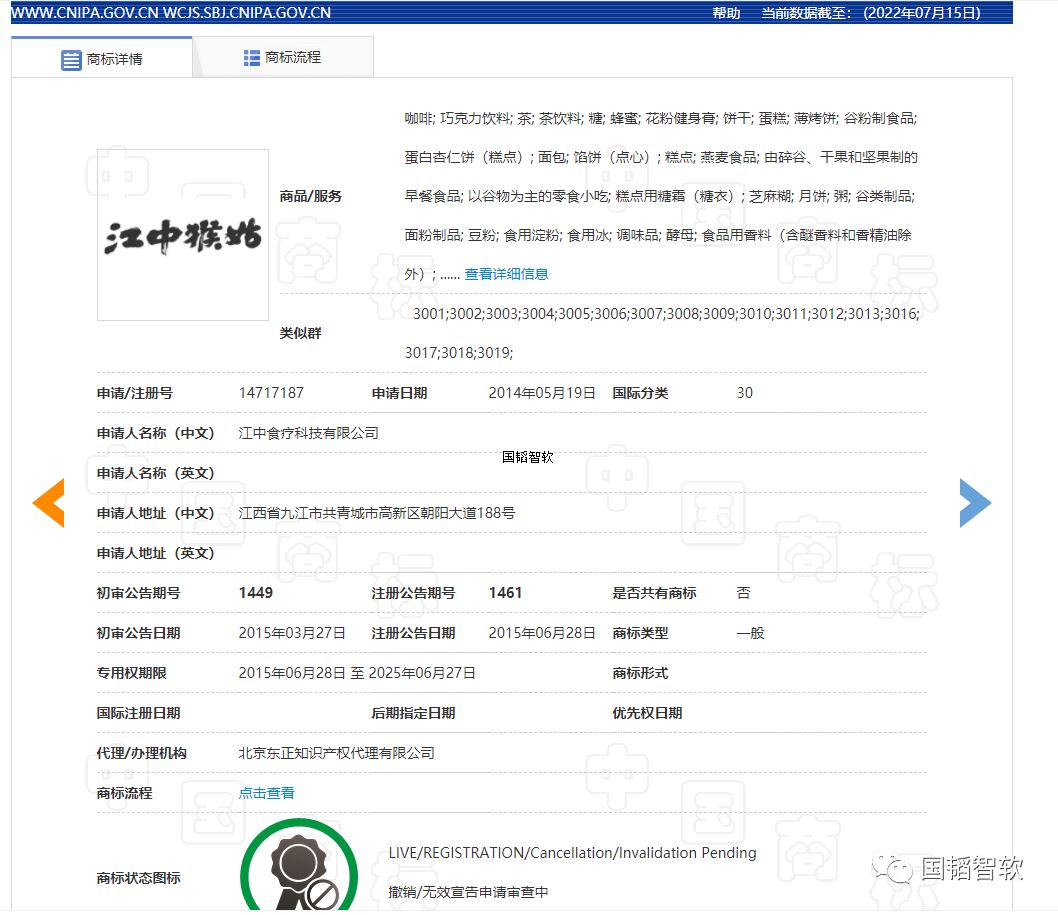Click the 商标详情 document icon
Image resolution: width=1058 pixels, height=915 pixels.
pos(71,60)
